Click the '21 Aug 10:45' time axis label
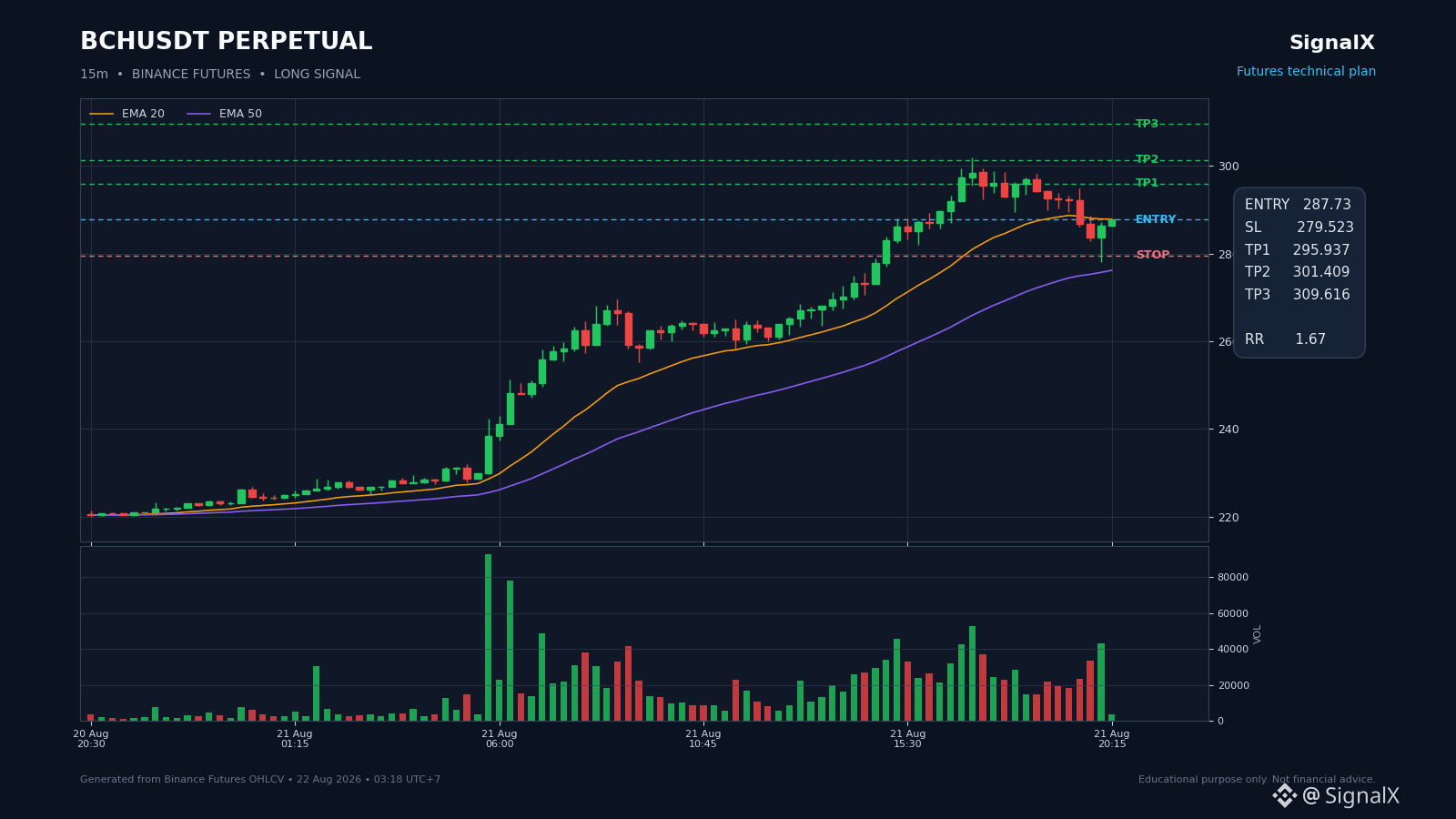 [x=703, y=739]
